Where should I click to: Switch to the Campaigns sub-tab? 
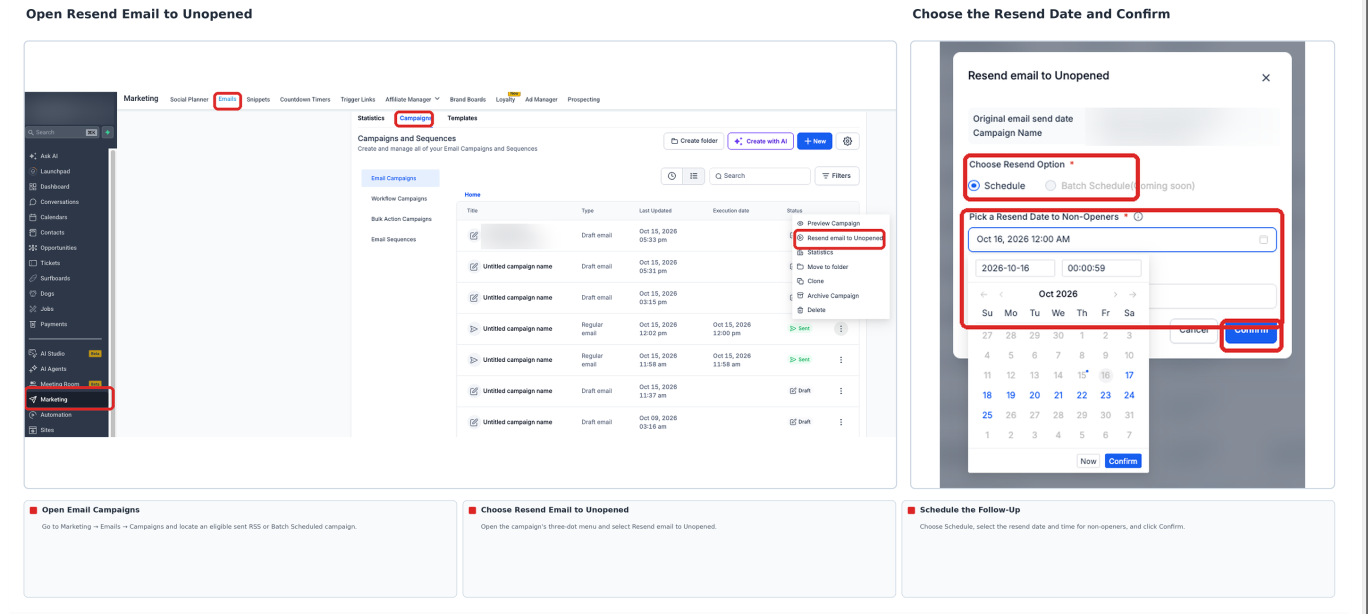coord(415,118)
